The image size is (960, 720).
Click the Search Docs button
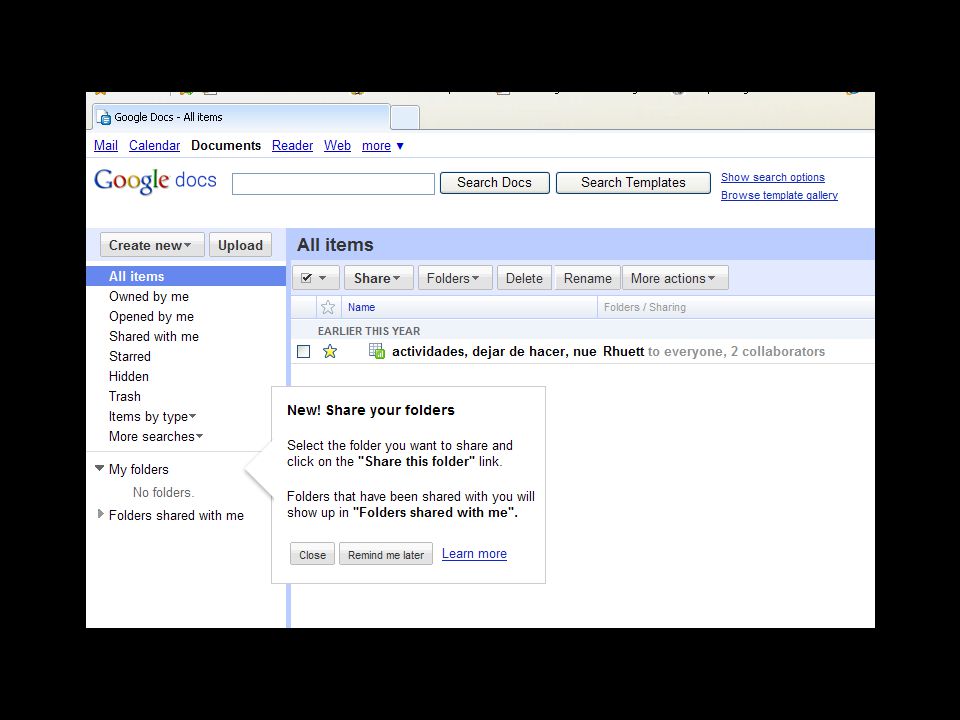click(x=495, y=182)
